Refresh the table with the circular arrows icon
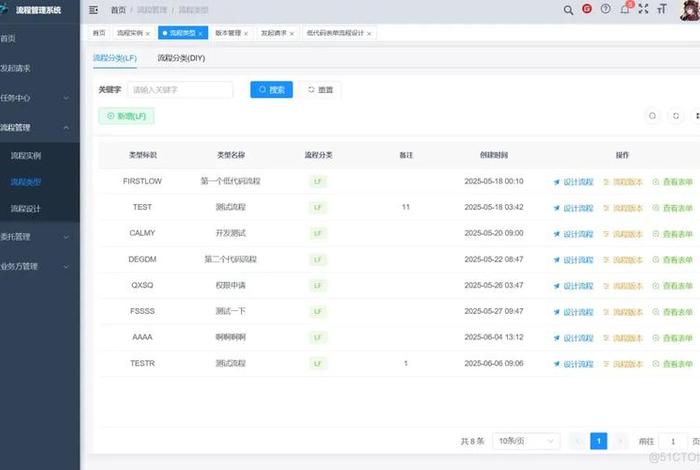 click(x=676, y=116)
